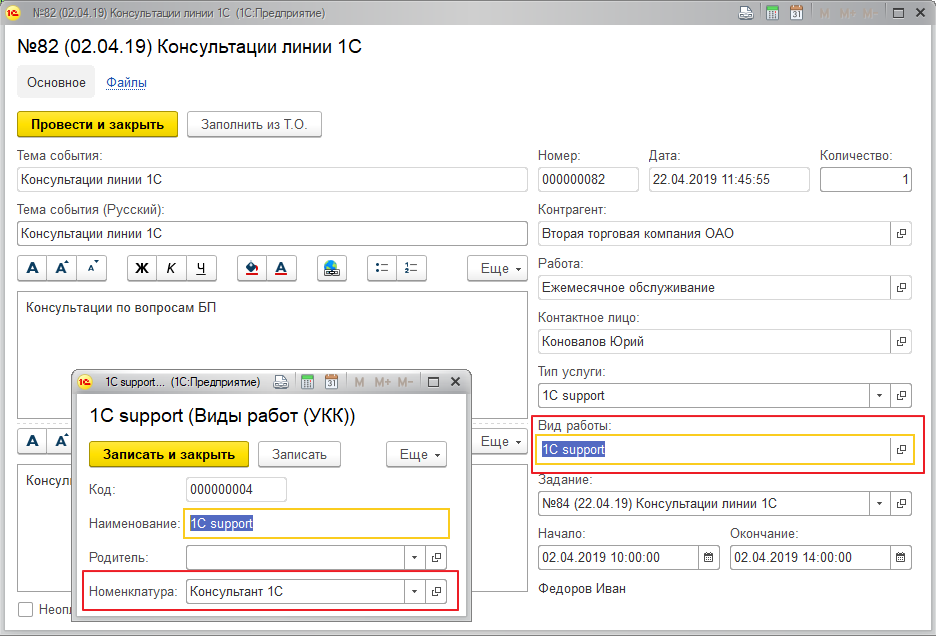936x636 pixels.
Task: Click the Записать button in dialog
Action: (300, 454)
